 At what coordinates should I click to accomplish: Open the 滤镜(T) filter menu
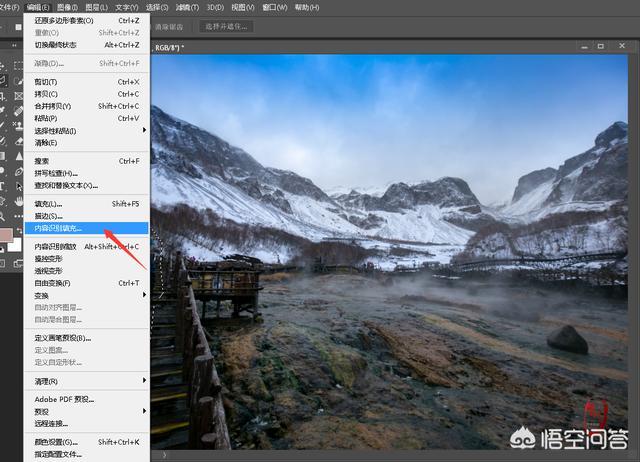(x=186, y=7)
